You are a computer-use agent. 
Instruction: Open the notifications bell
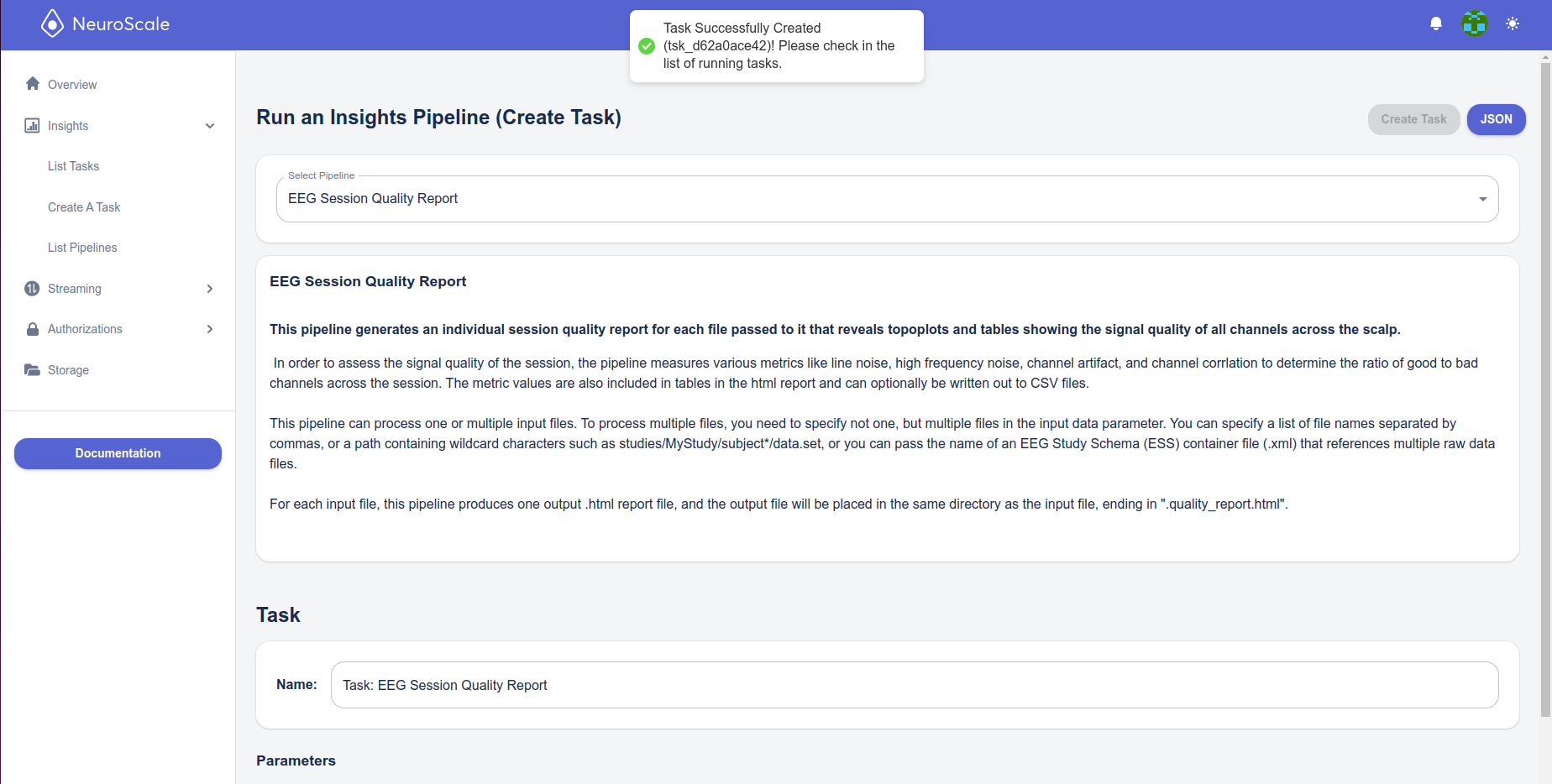(1436, 24)
